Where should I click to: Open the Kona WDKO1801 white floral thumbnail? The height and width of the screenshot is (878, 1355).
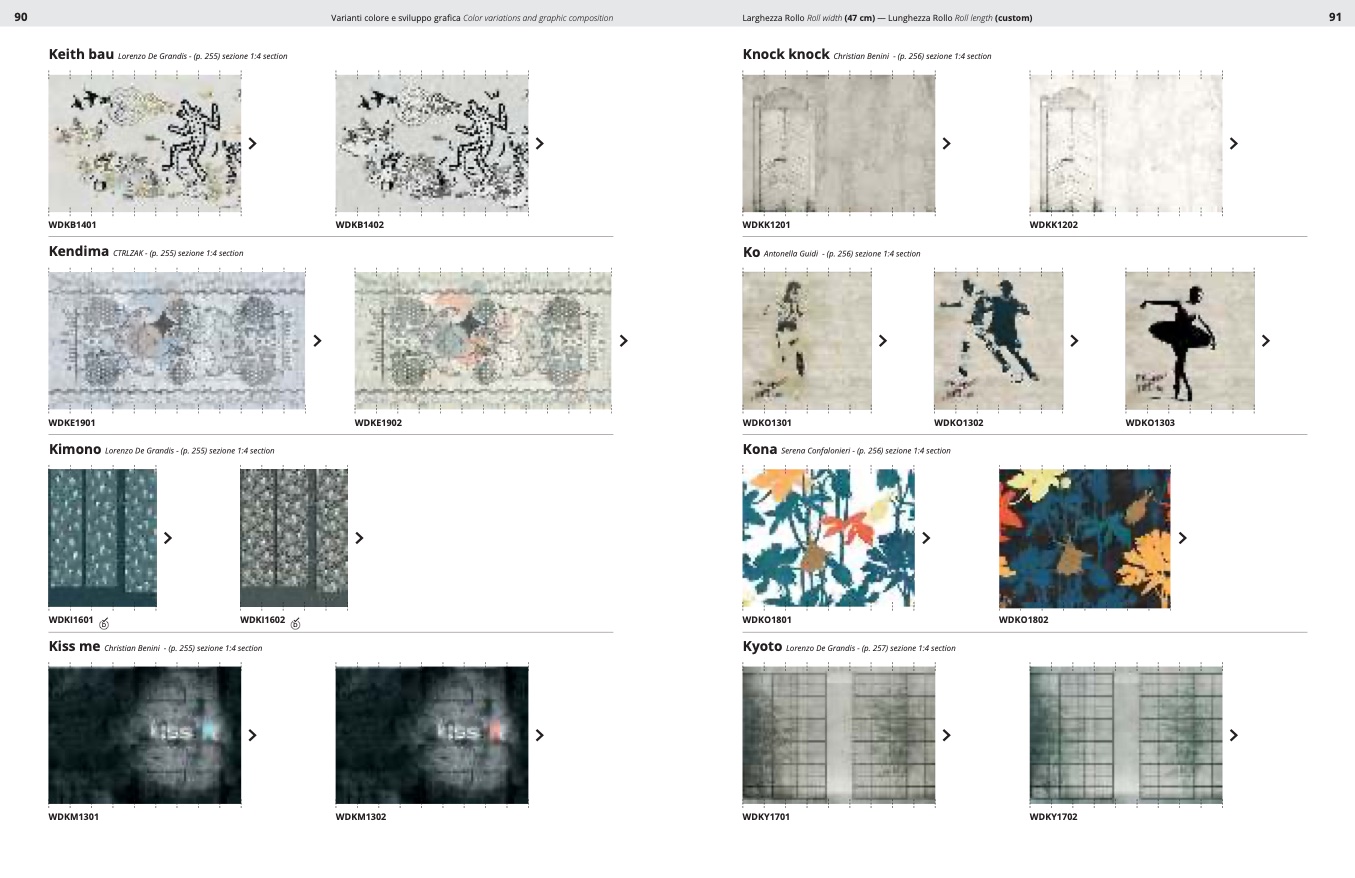828,538
